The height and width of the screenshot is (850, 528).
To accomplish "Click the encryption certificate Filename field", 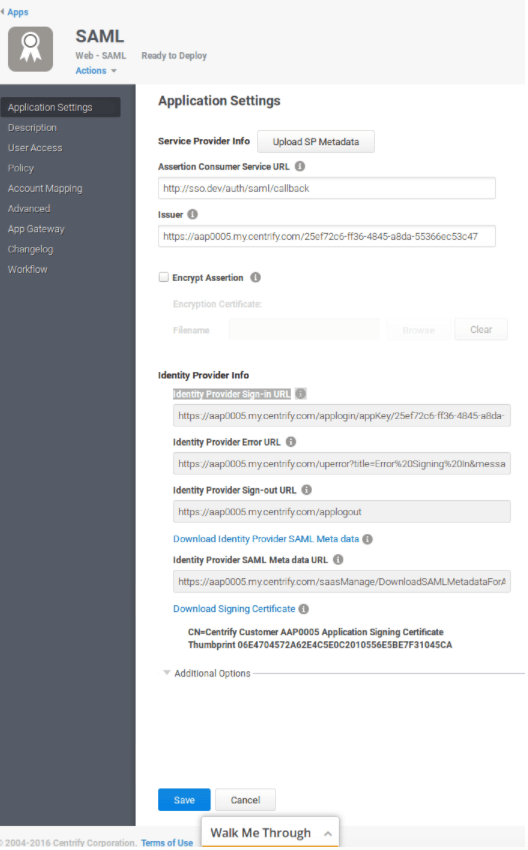I will click(x=304, y=330).
